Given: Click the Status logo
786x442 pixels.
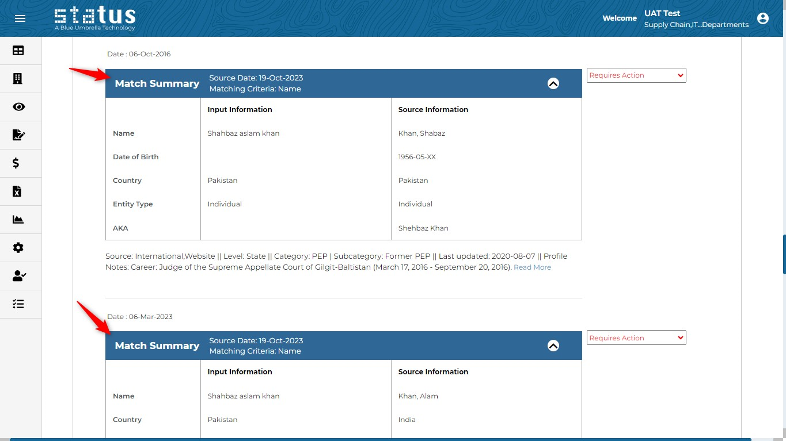Looking at the screenshot, I should [x=94, y=18].
